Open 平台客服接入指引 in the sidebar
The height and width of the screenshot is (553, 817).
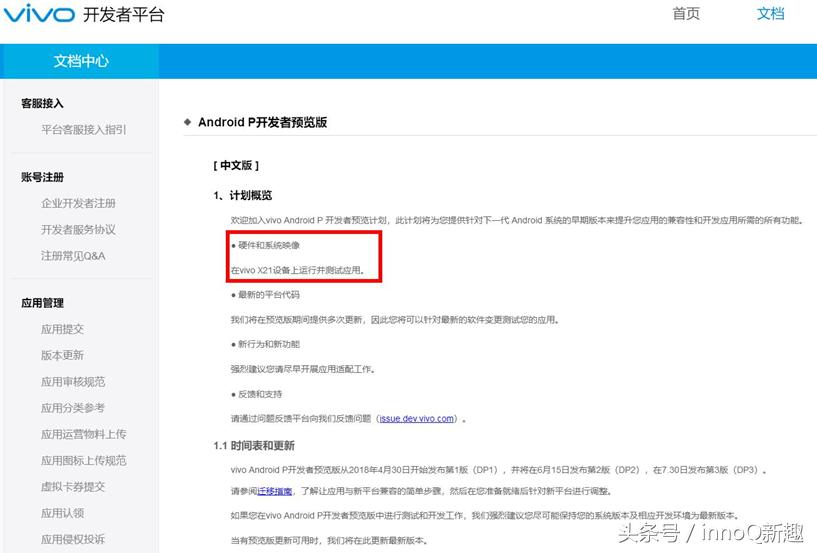point(83,129)
